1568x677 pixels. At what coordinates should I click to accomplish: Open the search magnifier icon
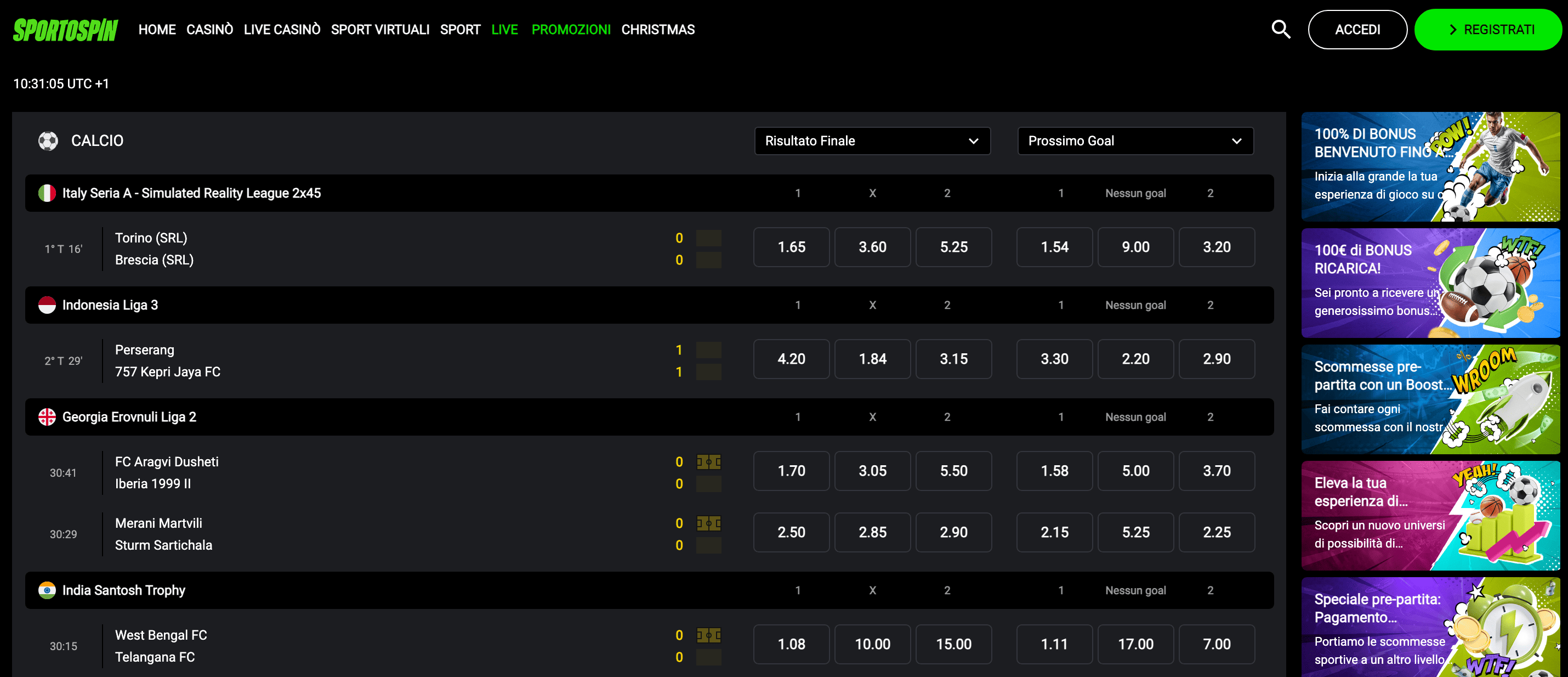point(1281,29)
